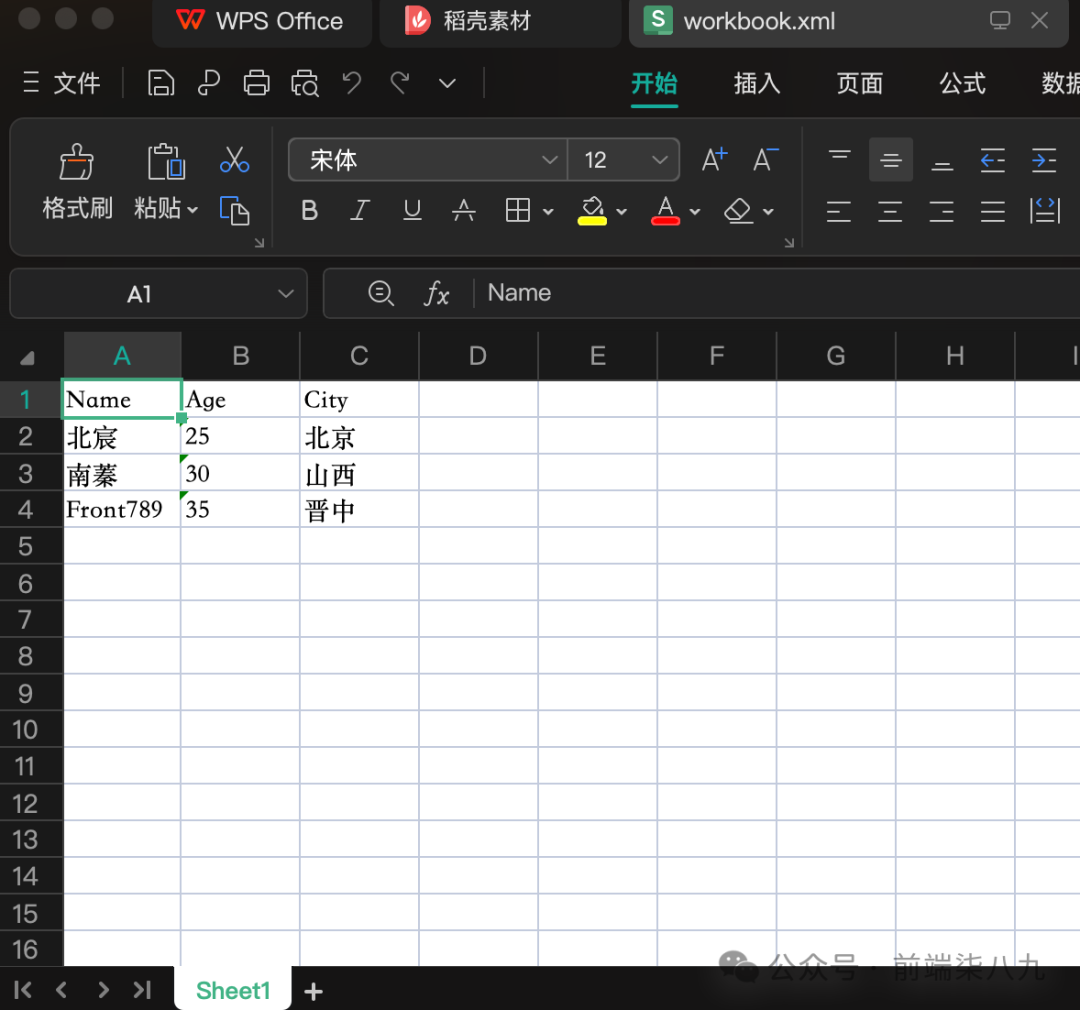Open the font size dropdown
1080x1010 pixels.
click(x=659, y=160)
